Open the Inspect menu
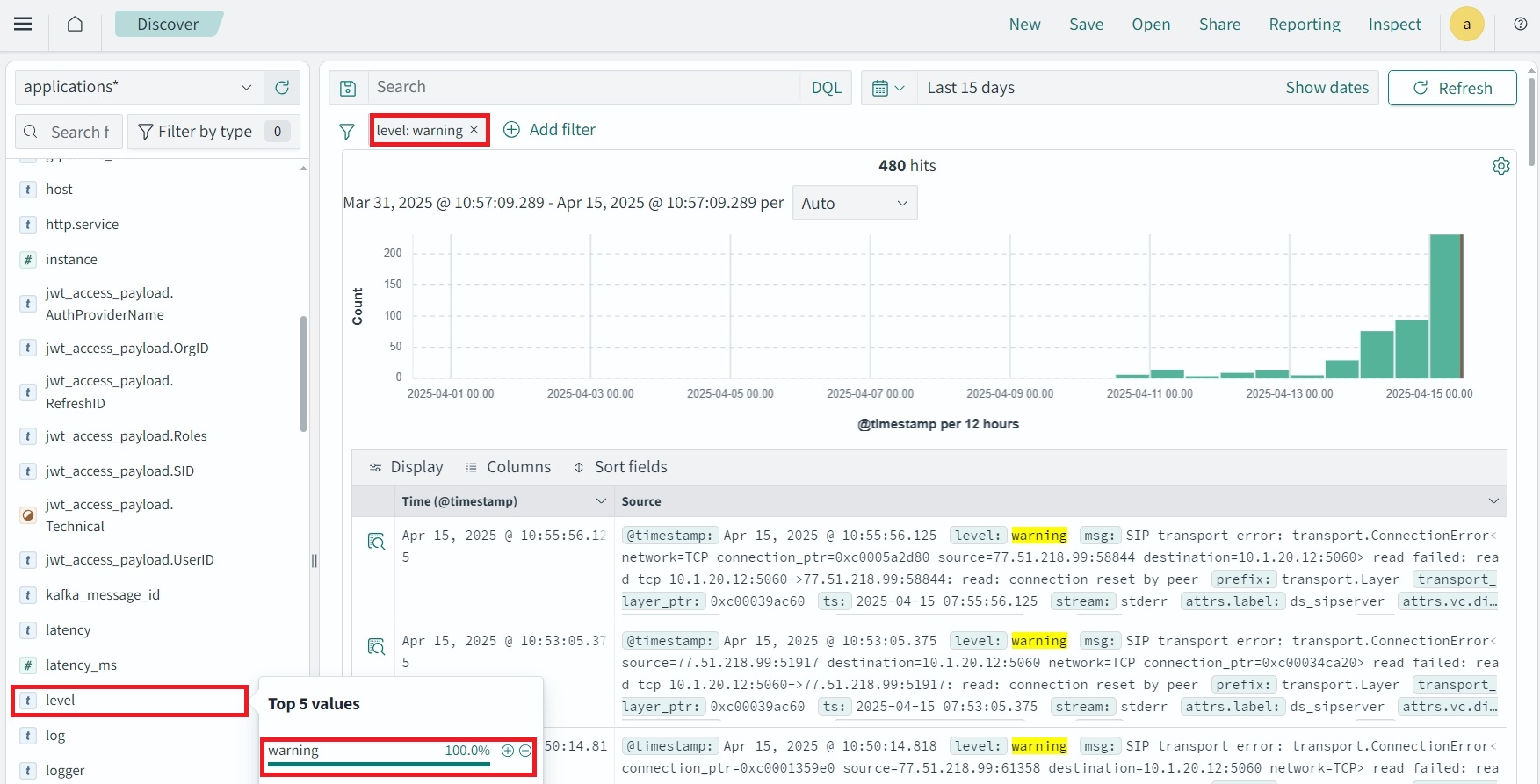The height and width of the screenshot is (784, 1540). click(x=1394, y=25)
